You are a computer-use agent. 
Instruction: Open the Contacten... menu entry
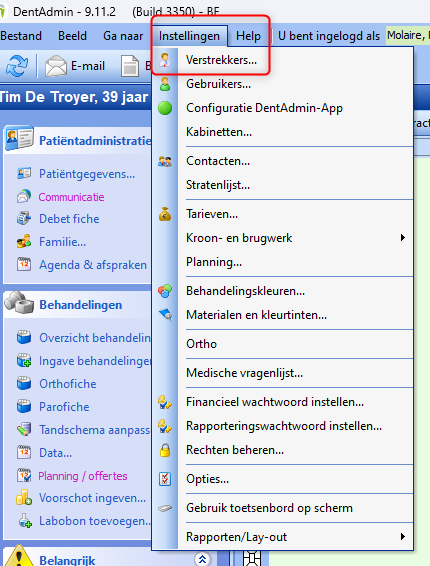(282, 161)
